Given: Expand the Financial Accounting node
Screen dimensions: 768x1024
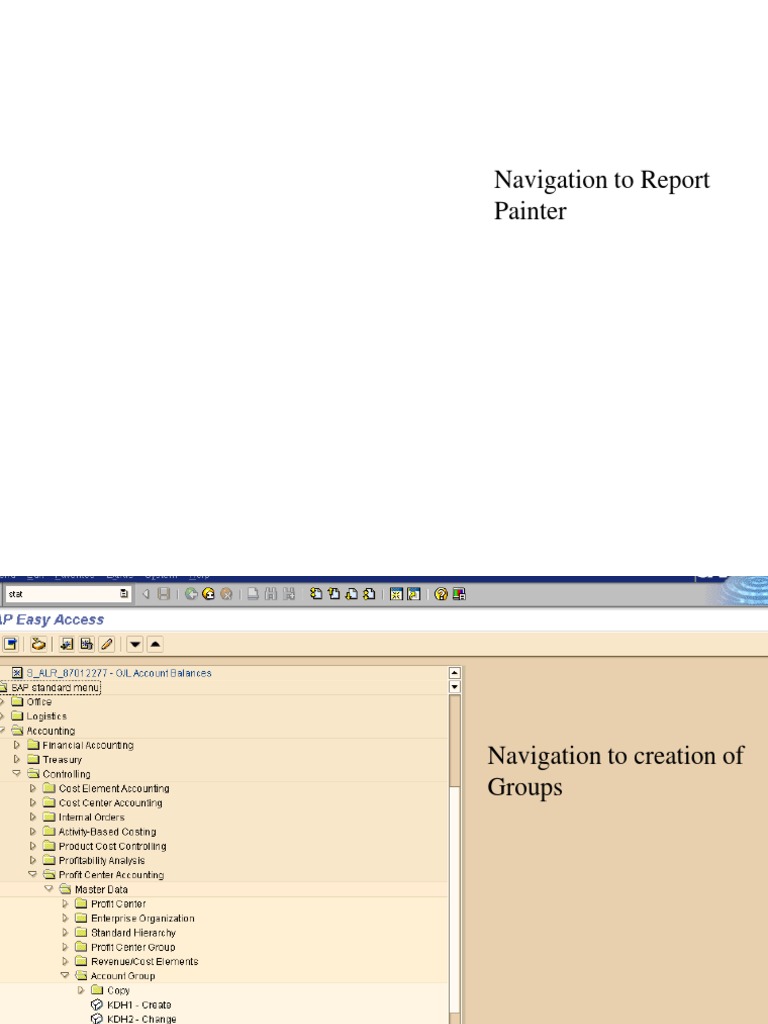Looking at the screenshot, I should tap(16, 745).
